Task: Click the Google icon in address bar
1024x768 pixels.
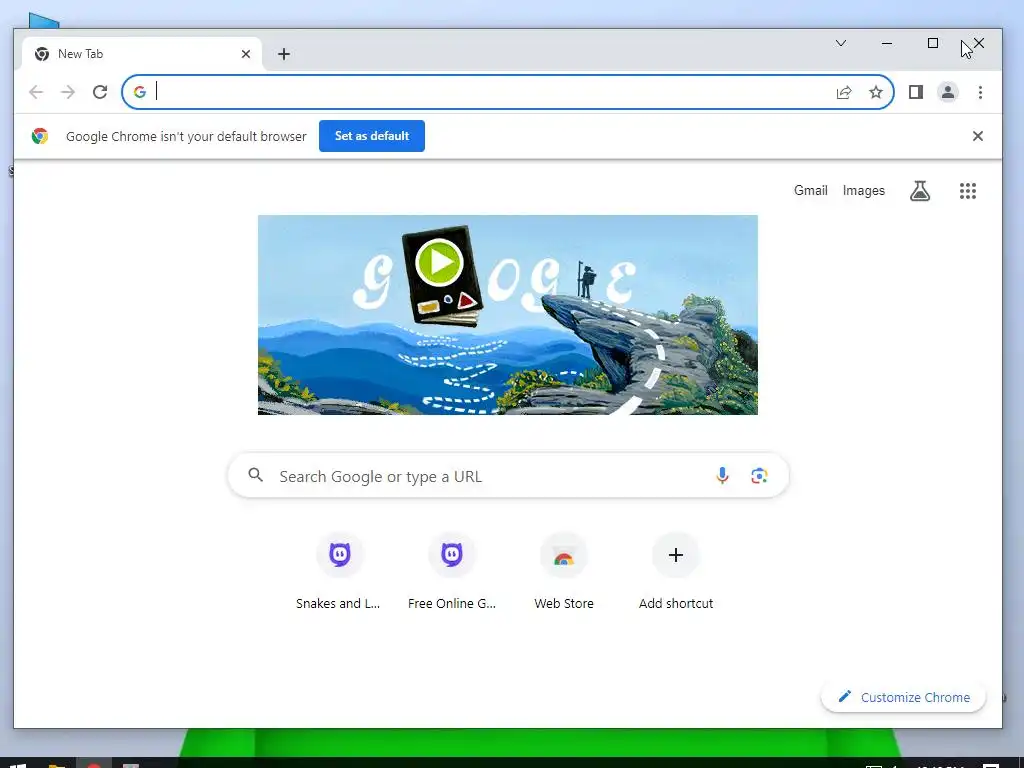Action: [140, 92]
